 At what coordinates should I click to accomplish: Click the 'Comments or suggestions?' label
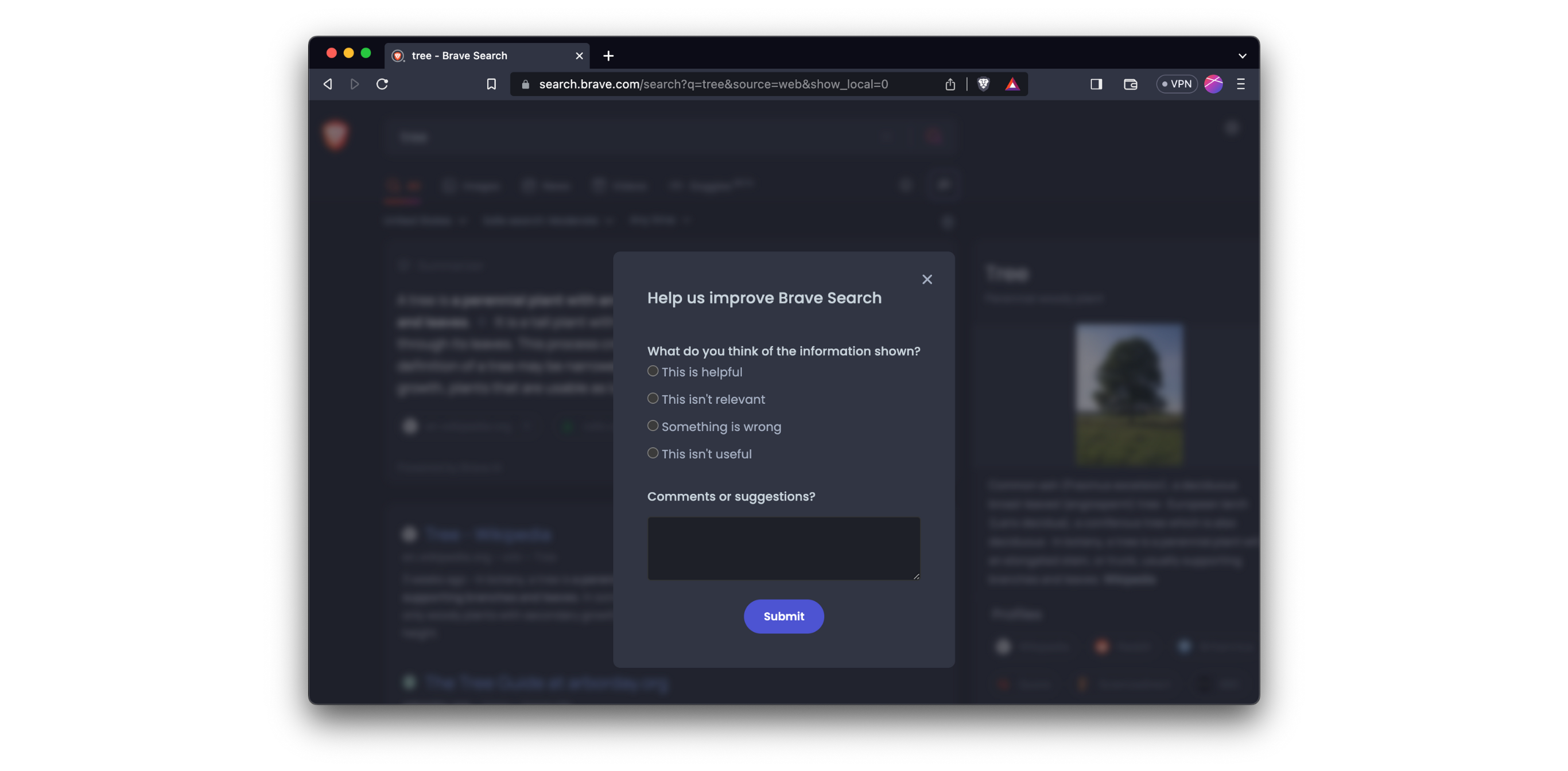coord(731,497)
